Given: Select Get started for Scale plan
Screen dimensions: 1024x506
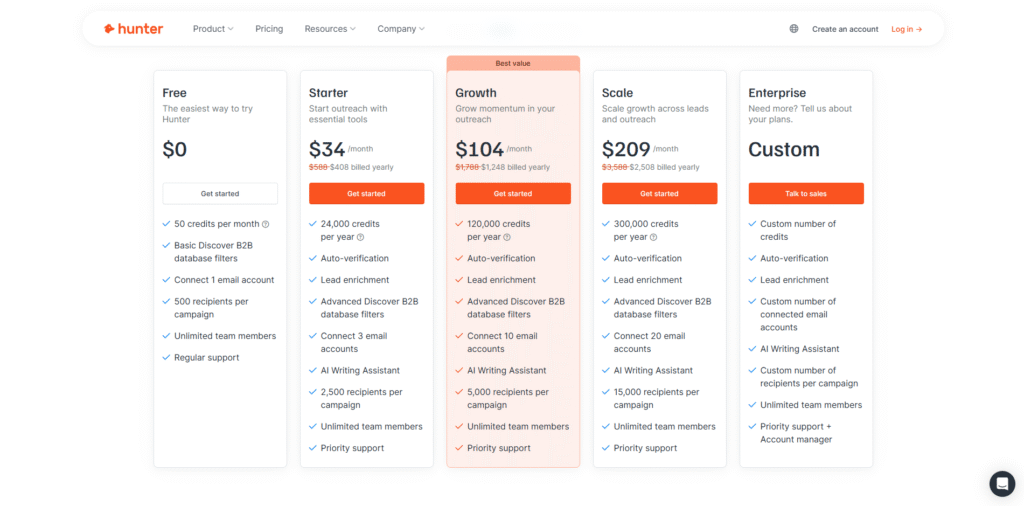Looking at the screenshot, I should (659, 193).
